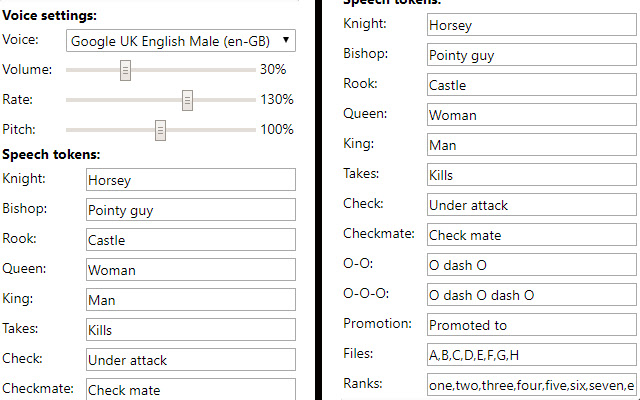The image size is (640, 400).
Task: Select the Rook field containing Castle in left panel
Action: (191, 240)
